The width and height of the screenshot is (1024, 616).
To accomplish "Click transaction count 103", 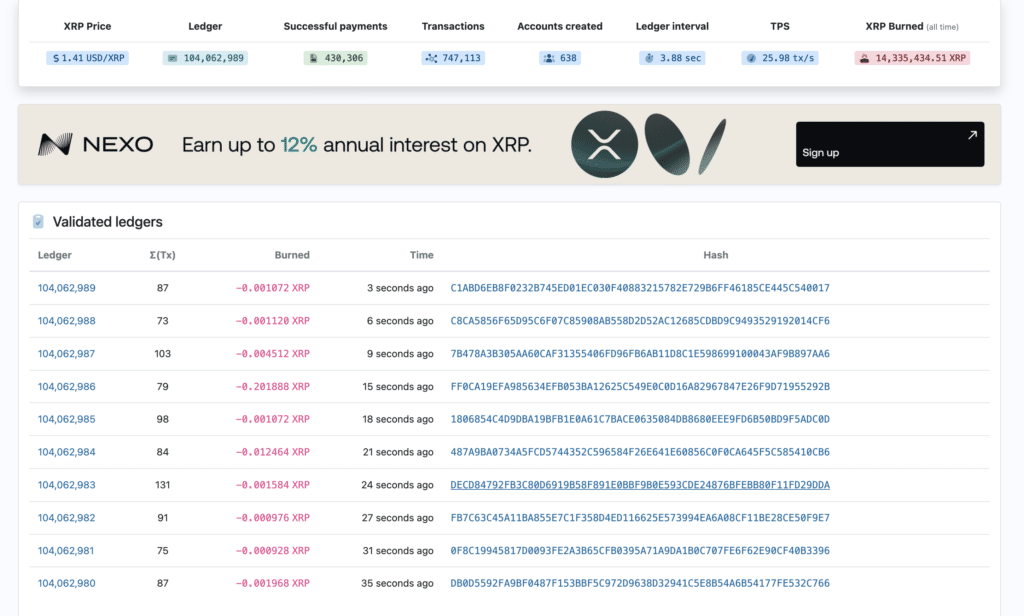I will 163,353.
